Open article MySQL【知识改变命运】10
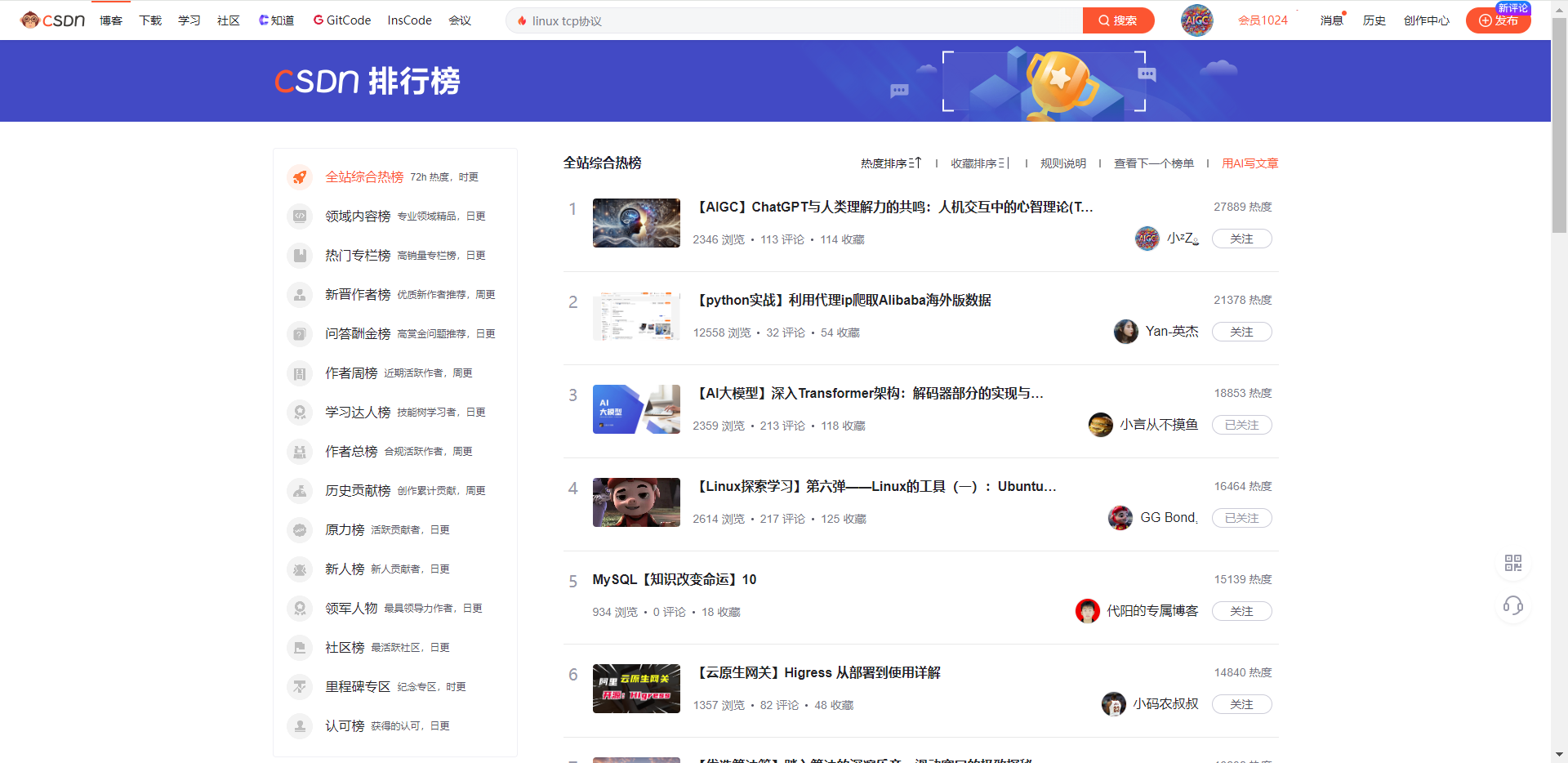Viewport: 1568px width, 763px height. pos(675,579)
